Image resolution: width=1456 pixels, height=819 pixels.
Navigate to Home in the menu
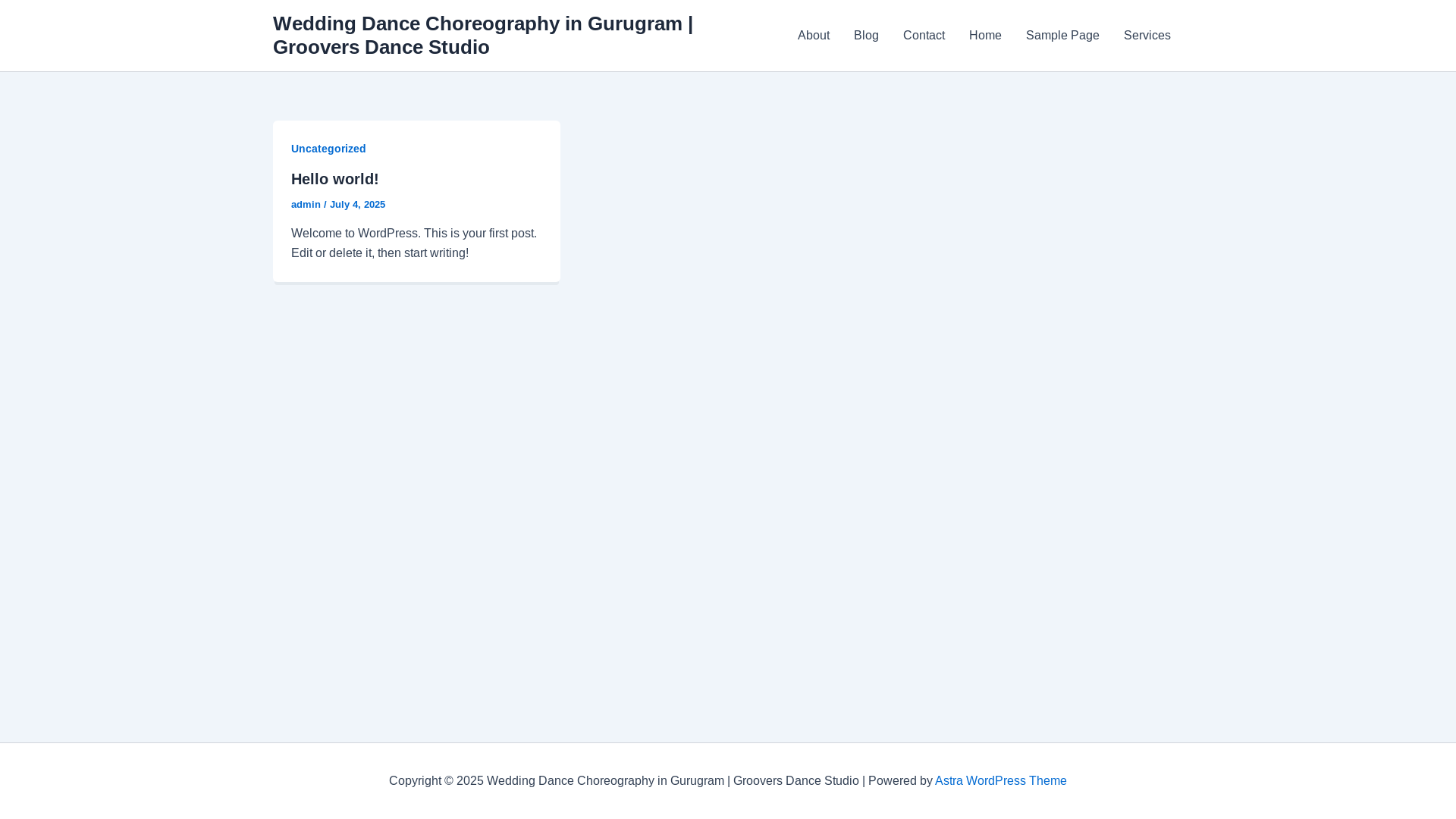(985, 36)
